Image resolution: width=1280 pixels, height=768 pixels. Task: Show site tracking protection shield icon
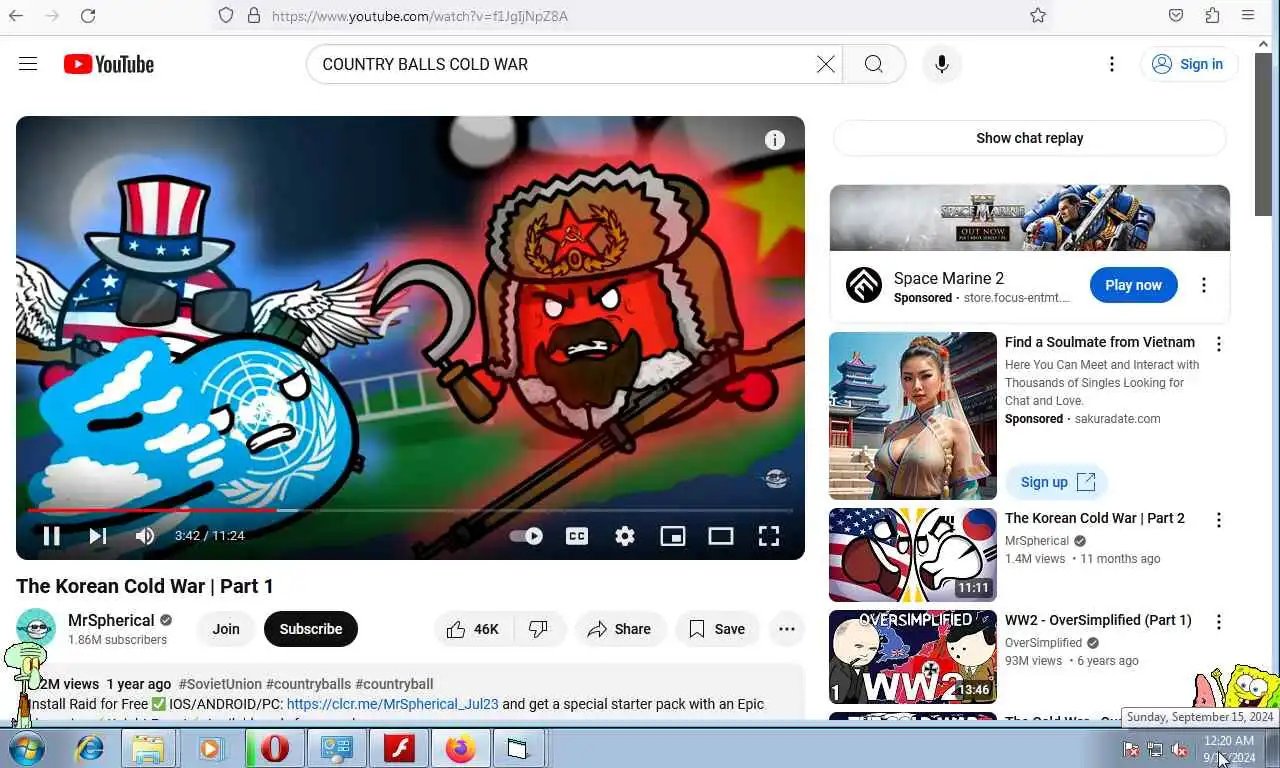(x=226, y=15)
